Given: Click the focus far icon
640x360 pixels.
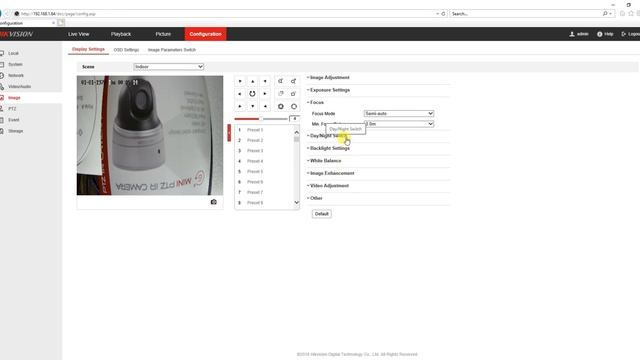Looking at the screenshot, I should 293,94.
